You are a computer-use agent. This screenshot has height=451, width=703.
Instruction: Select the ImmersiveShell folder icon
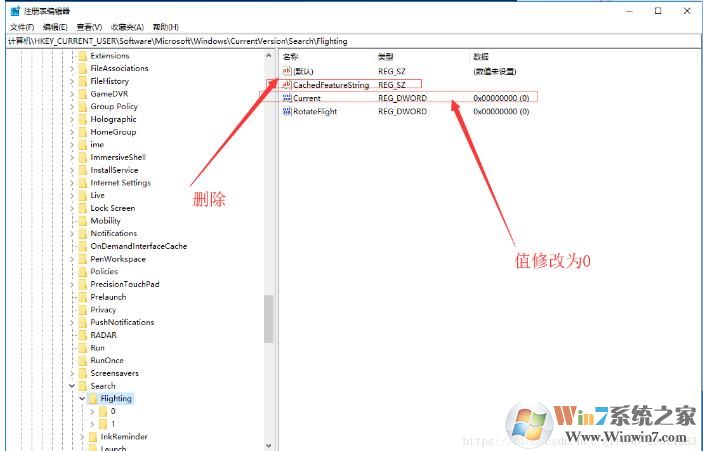click(82, 157)
